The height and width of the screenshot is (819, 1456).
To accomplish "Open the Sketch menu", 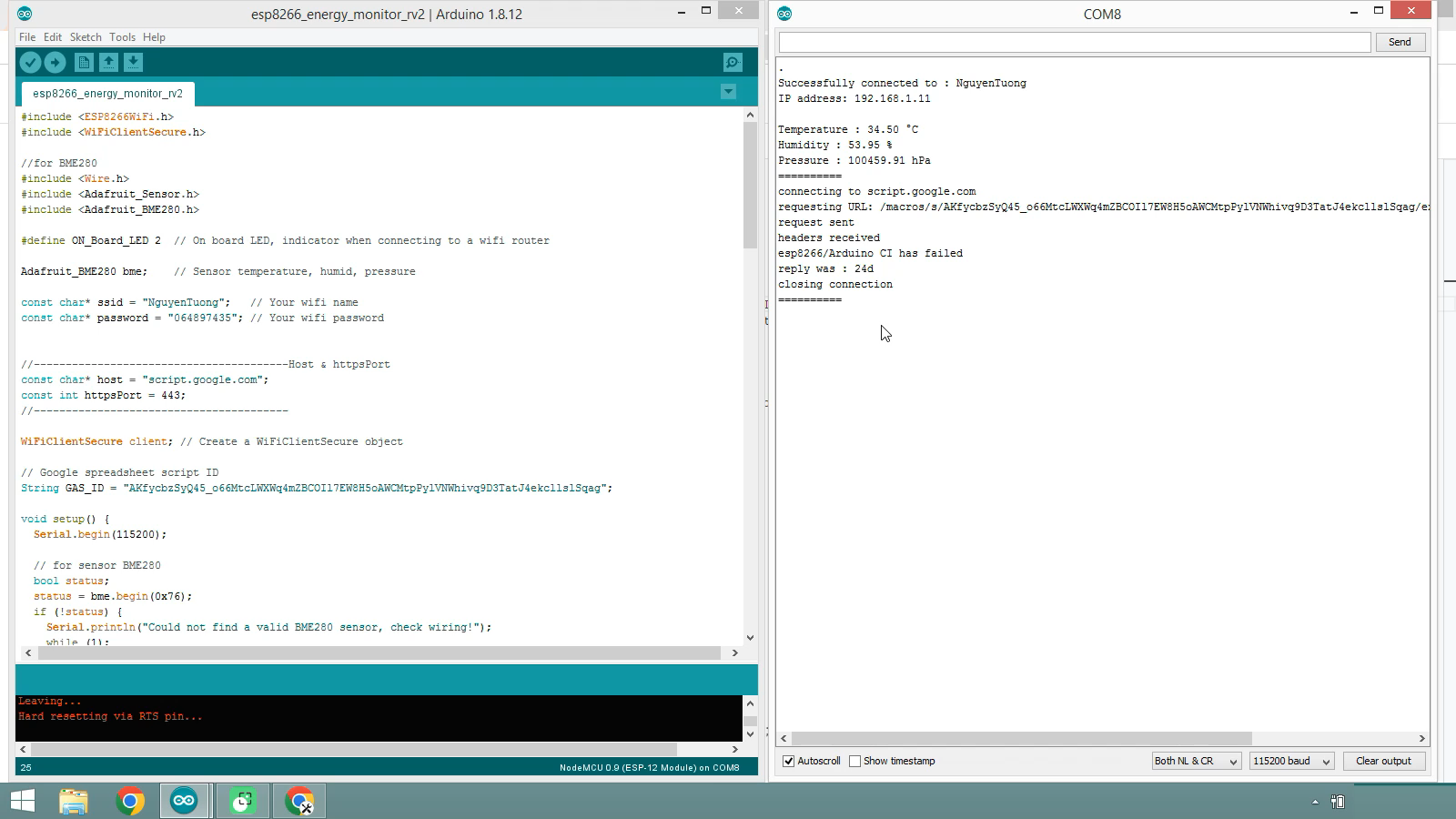I will click(86, 37).
